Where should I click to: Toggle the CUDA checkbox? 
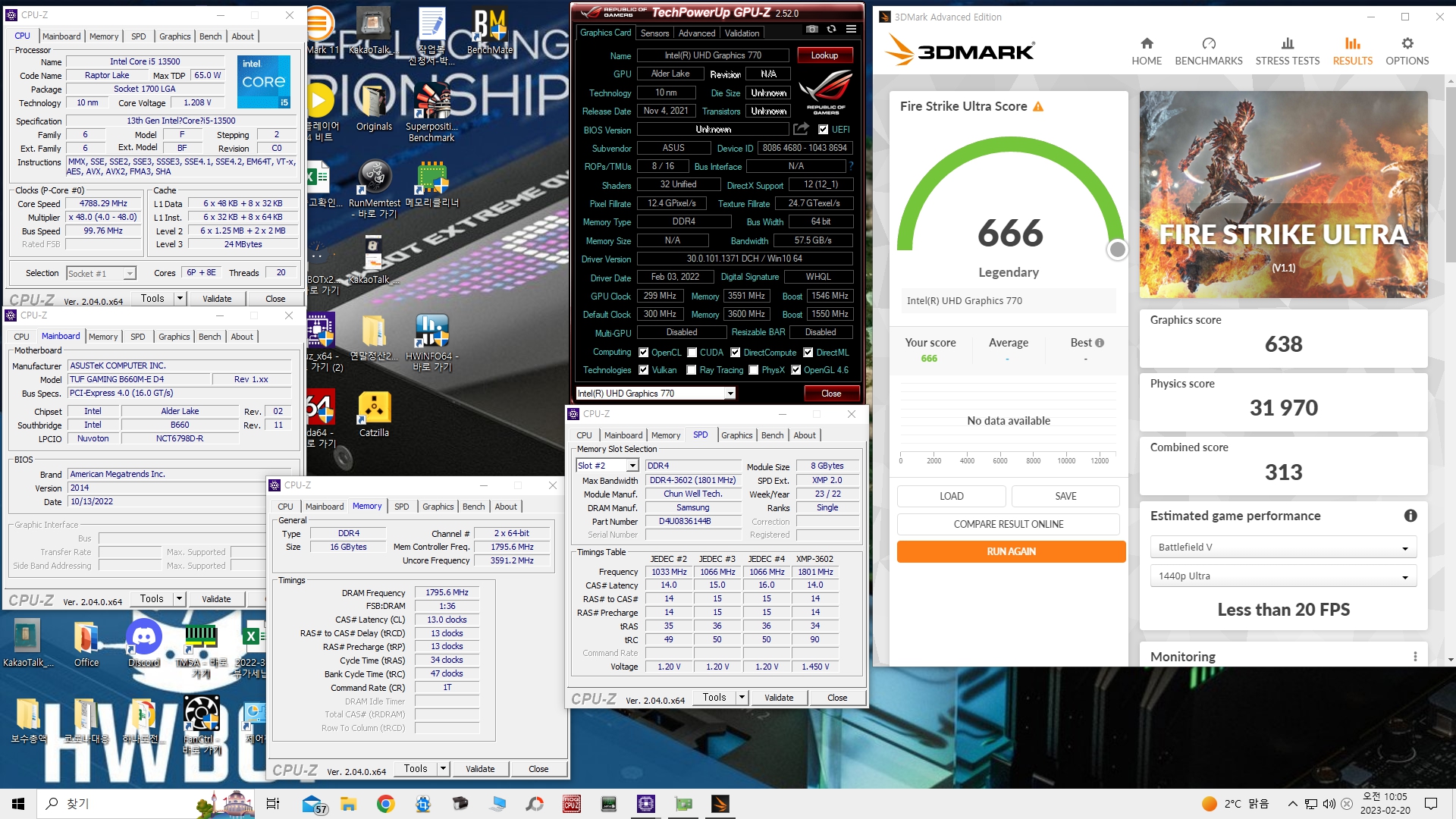coord(692,353)
